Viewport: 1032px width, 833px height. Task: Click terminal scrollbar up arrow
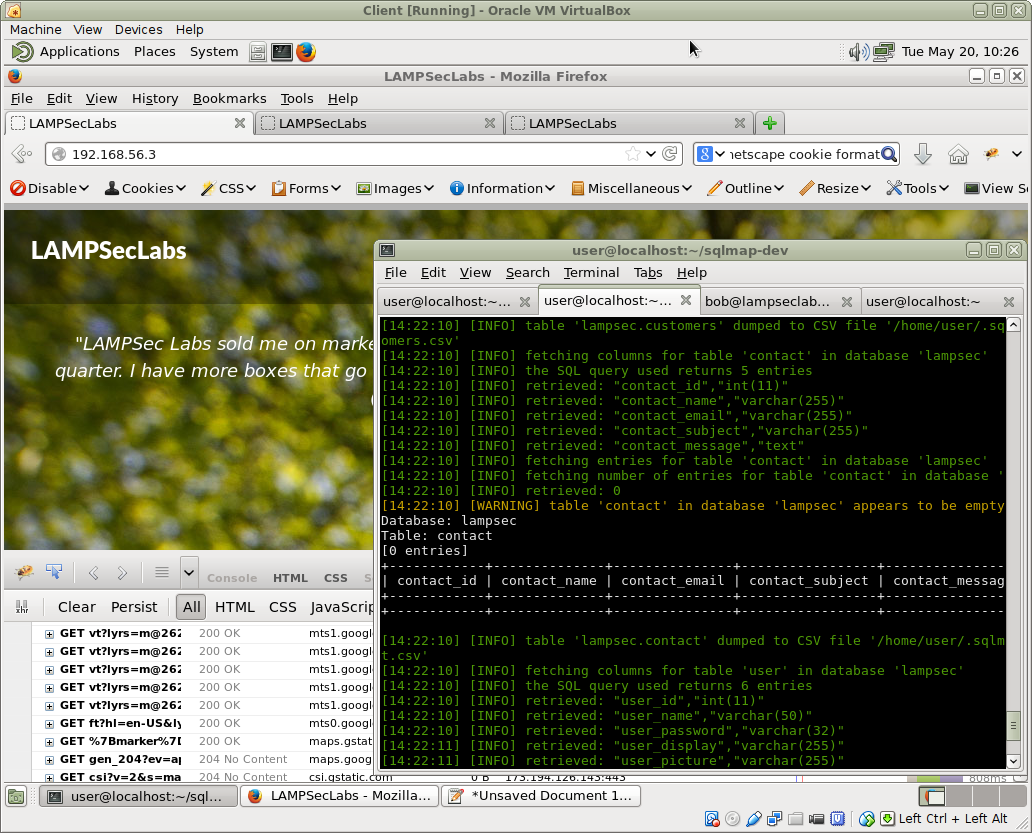click(x=1014, y=325)
